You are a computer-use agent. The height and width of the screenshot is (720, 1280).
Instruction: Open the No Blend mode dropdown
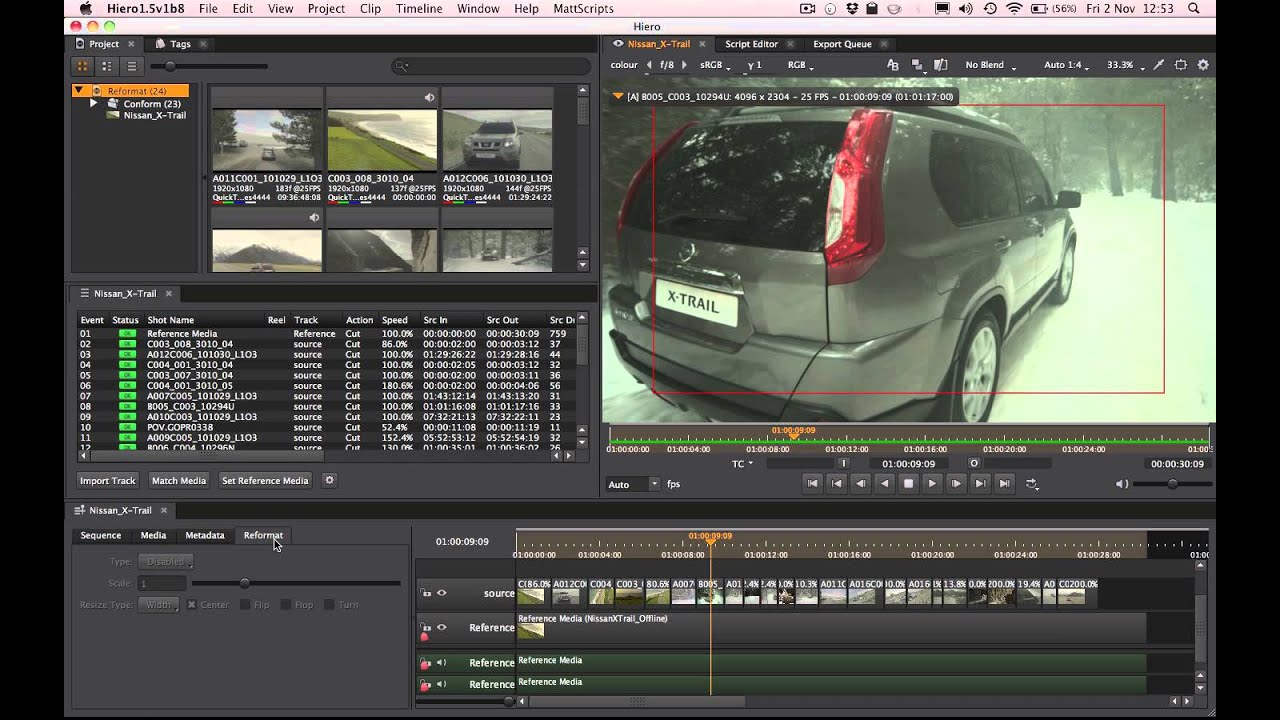tap(990, 65)
